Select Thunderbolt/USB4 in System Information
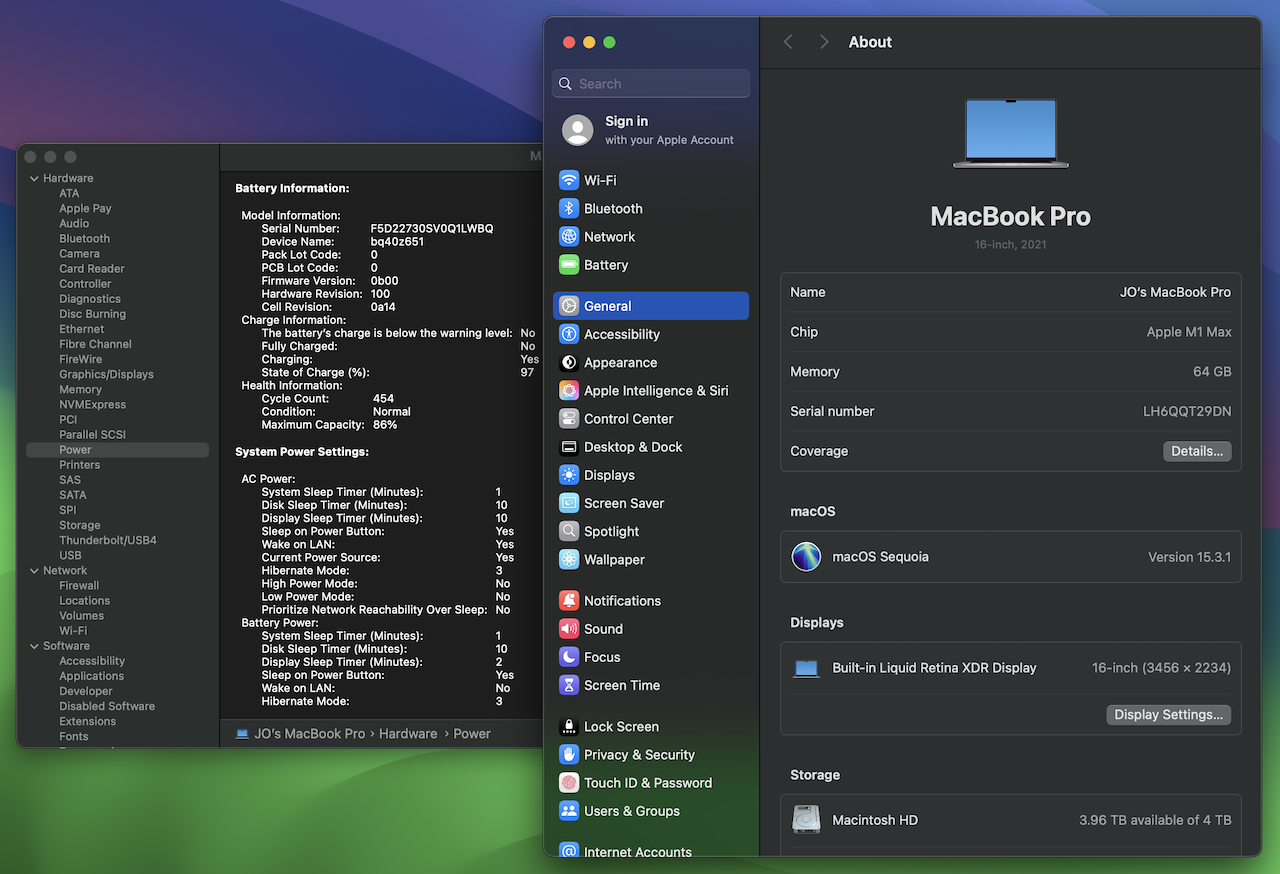Image resolution: width=1280 pixels, height=874 pixels. [108, 540]
